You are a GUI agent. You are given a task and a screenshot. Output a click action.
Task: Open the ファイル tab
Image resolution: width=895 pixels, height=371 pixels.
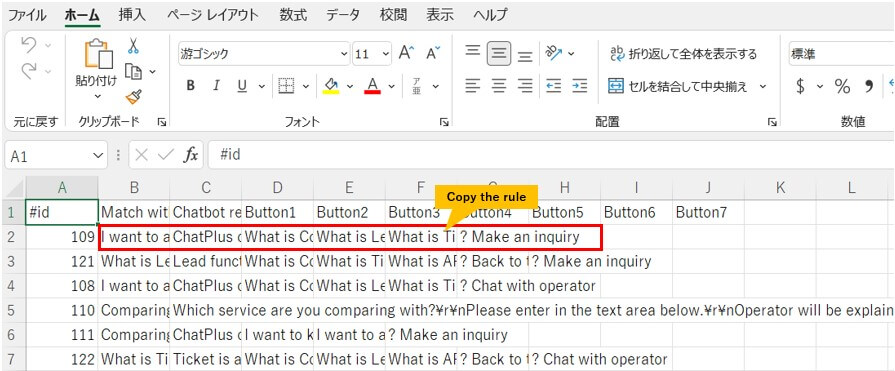click(27, 15)
